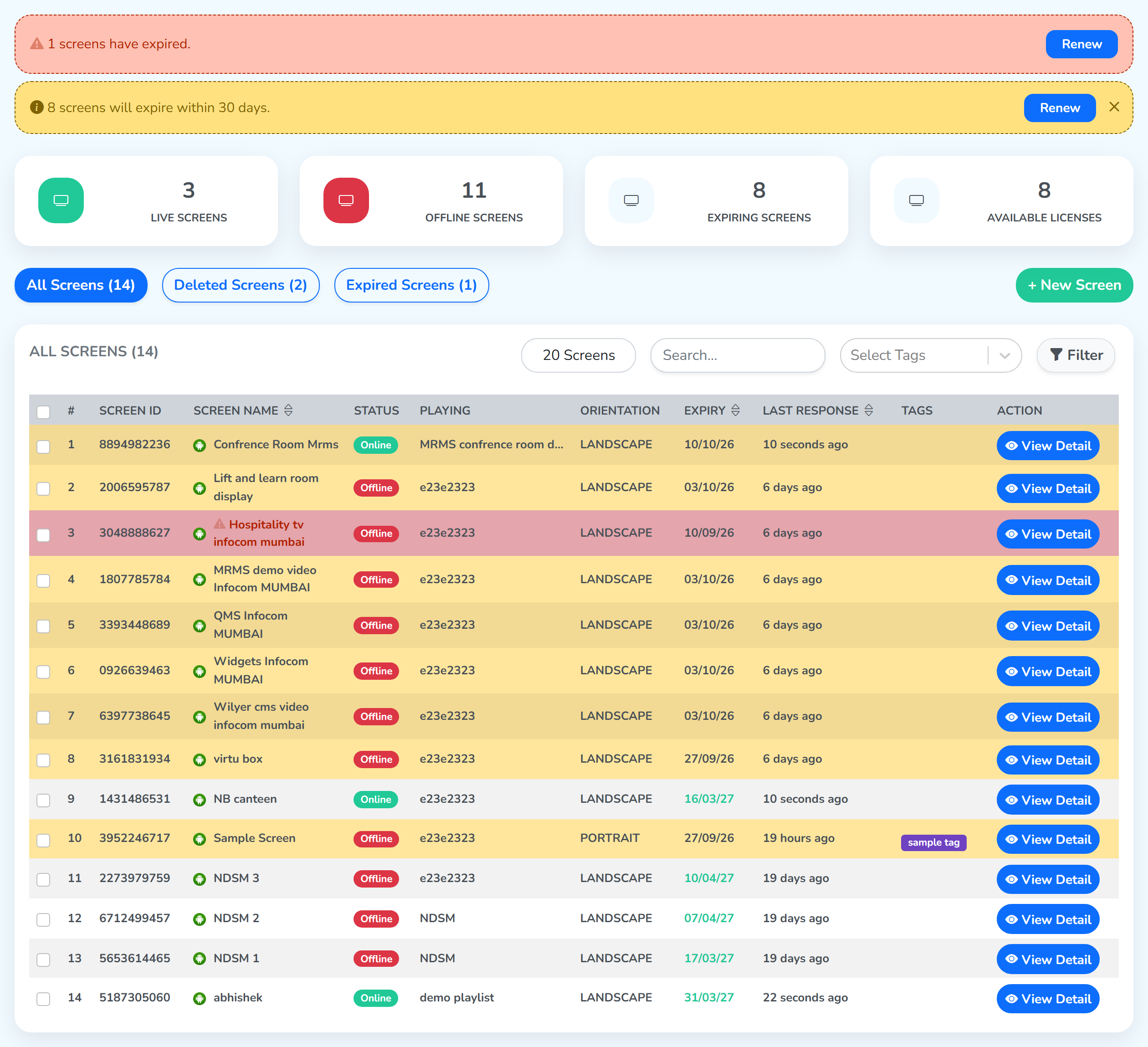The height and width of the screenshot is (1047, 1148).
Task: Select the checkbox for abhishek screen row
Action: [x=43, y=999]
